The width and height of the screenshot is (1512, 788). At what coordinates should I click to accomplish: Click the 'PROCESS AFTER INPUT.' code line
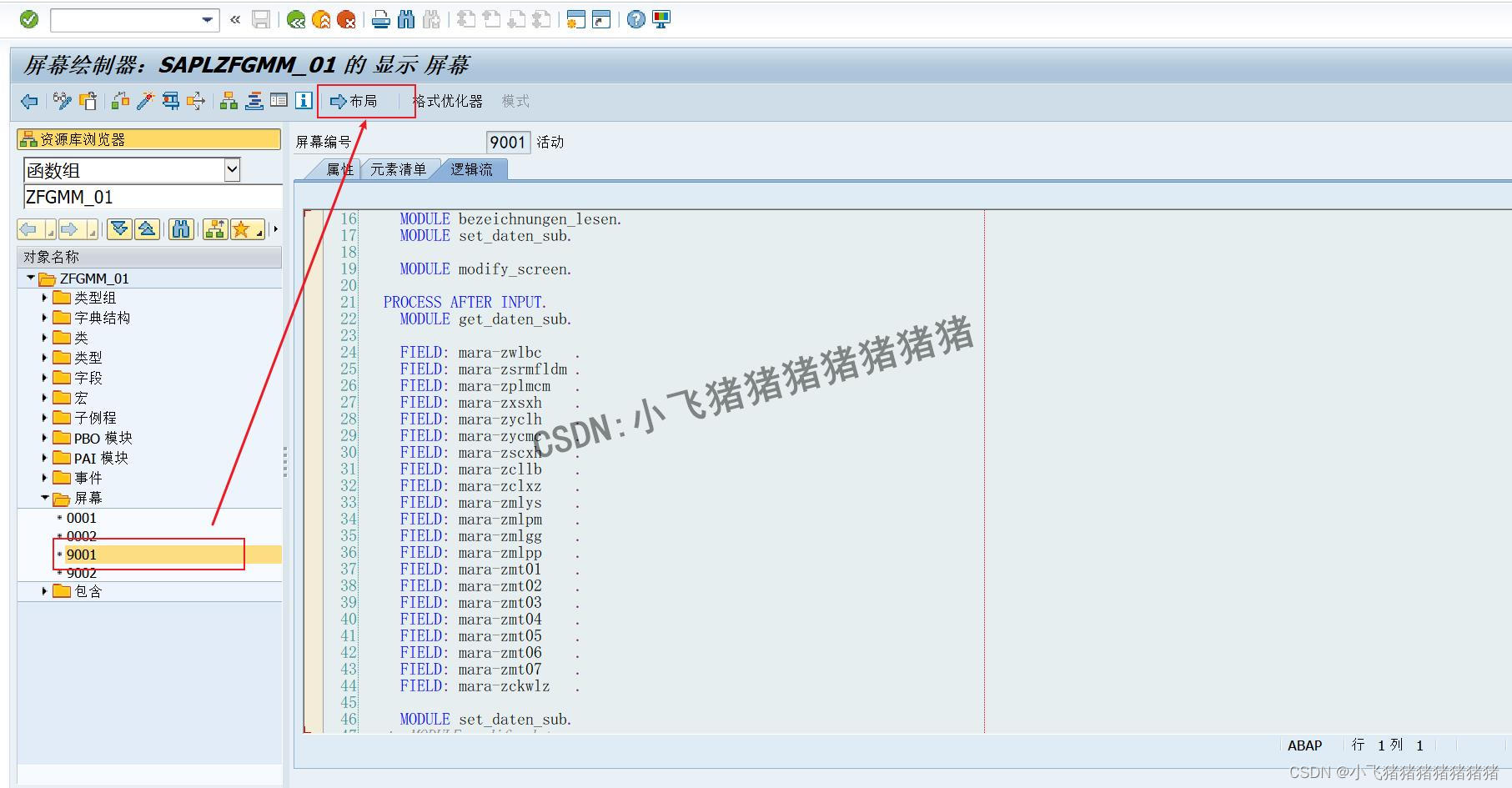click(465, 303)
